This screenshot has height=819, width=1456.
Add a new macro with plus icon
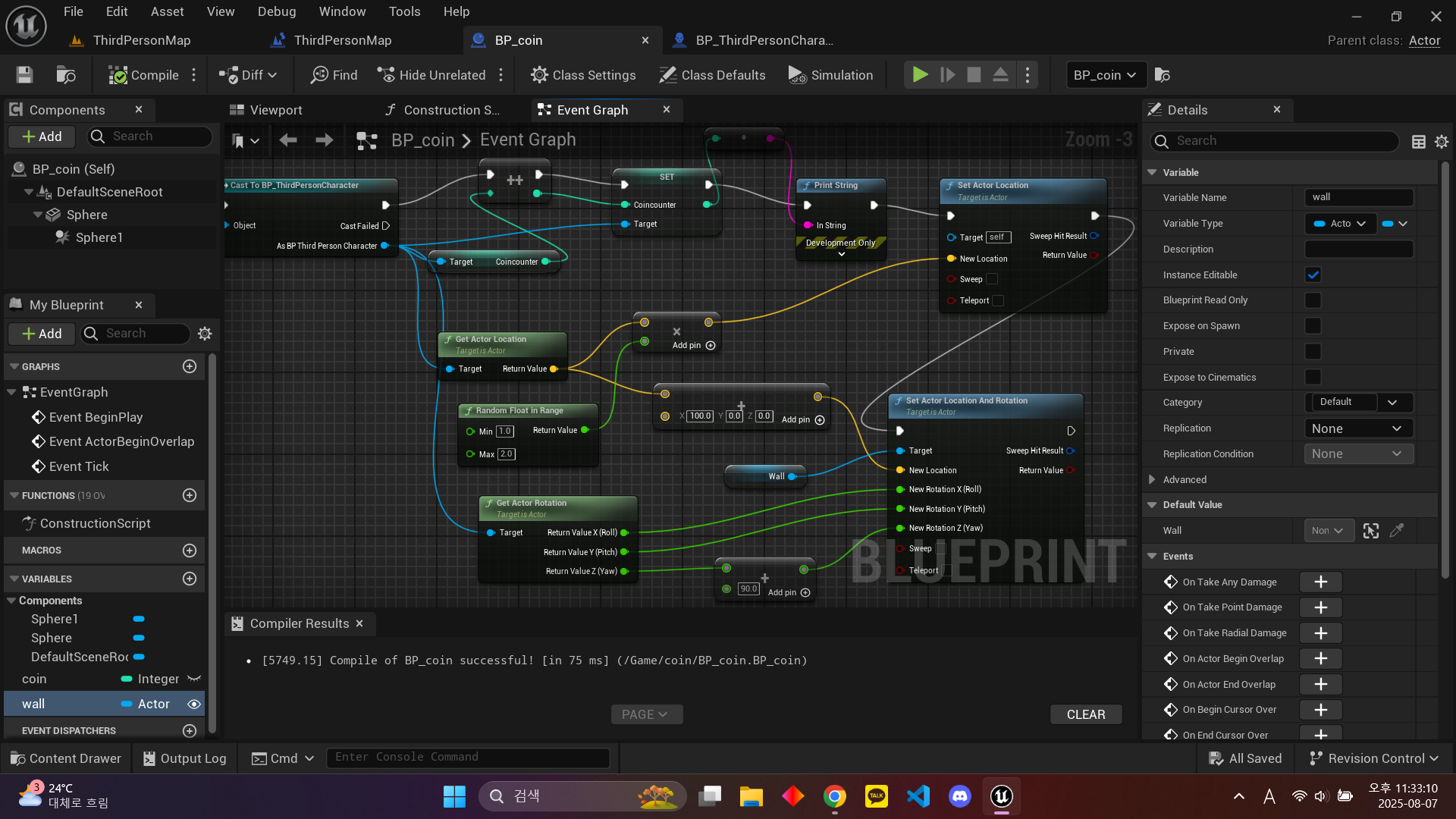point(190,551)
